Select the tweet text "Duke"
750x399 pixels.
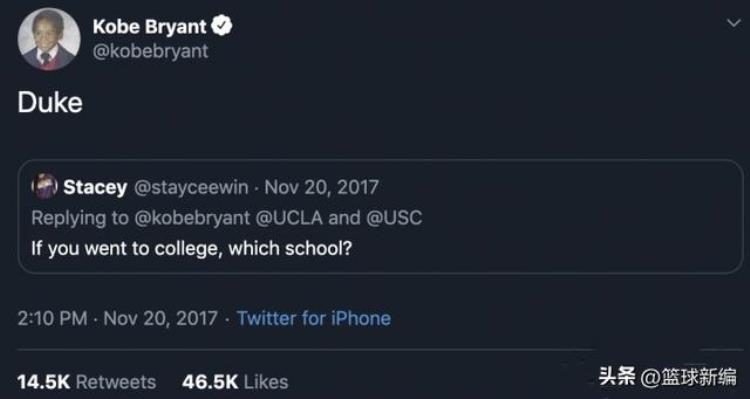click(50, 102)
